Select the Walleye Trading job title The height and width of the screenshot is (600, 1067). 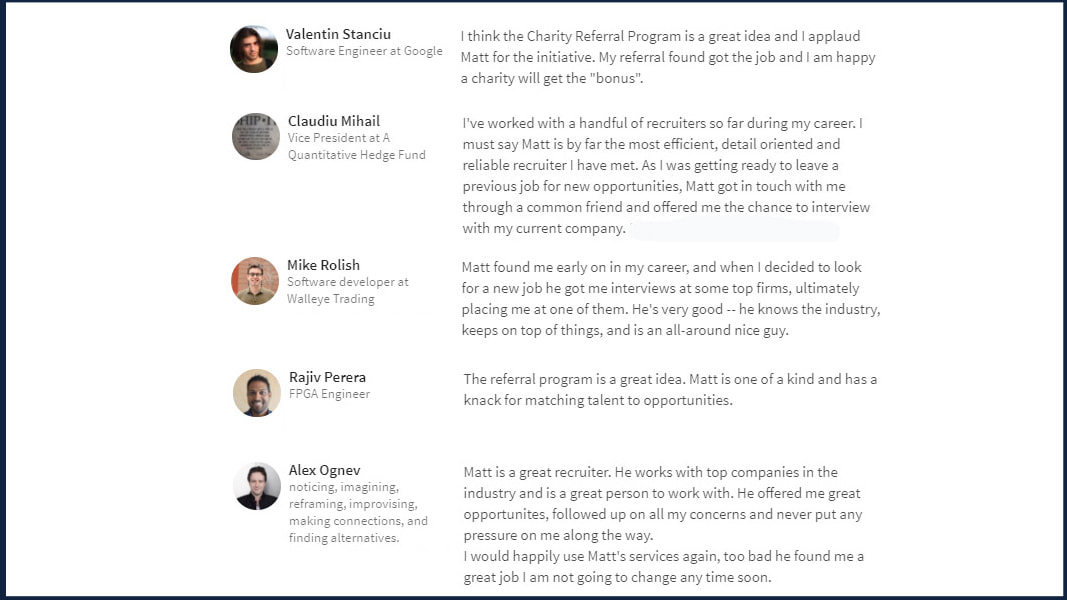click(348, 290)
